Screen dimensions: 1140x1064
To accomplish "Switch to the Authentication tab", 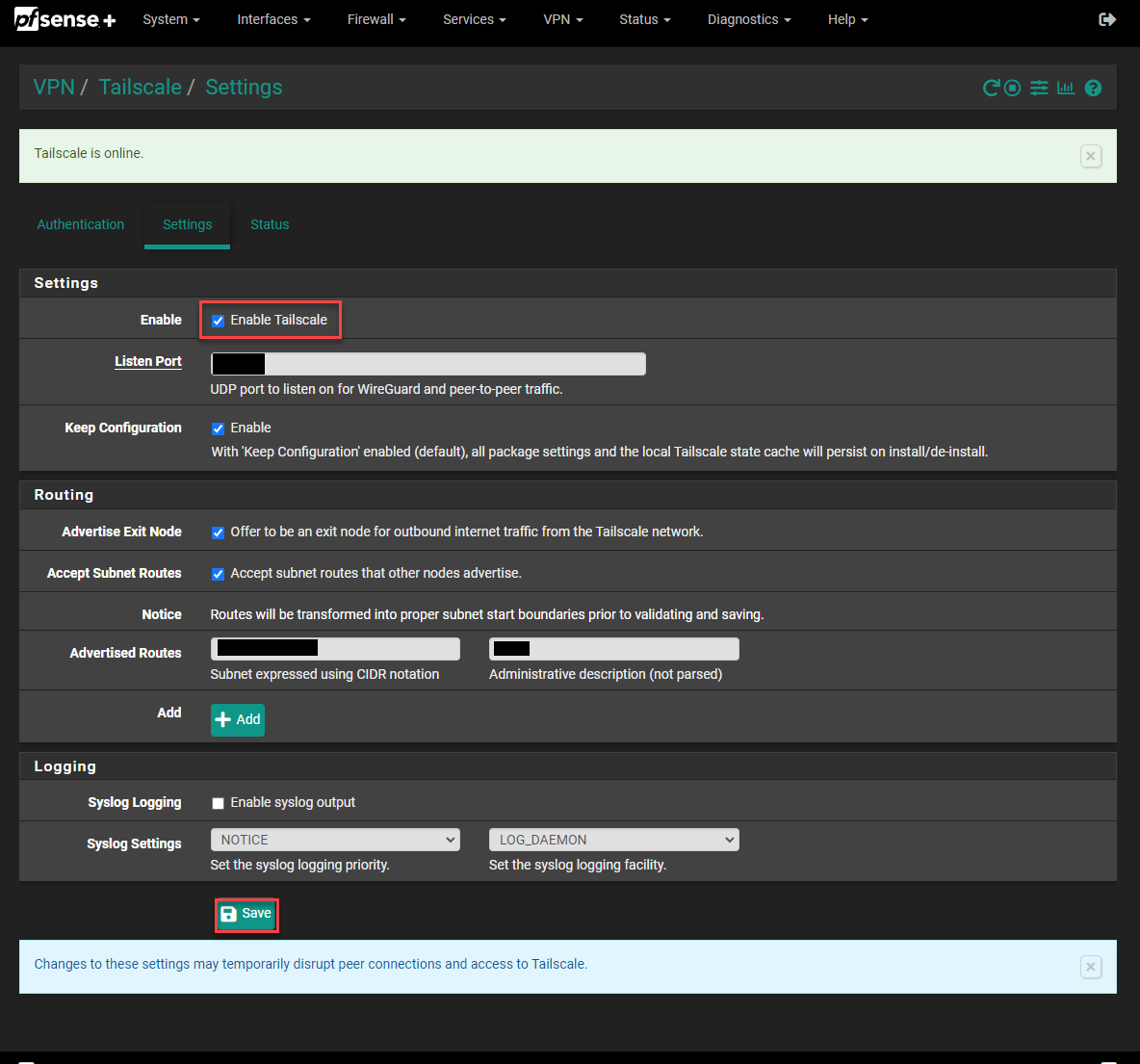I will 80,224.
